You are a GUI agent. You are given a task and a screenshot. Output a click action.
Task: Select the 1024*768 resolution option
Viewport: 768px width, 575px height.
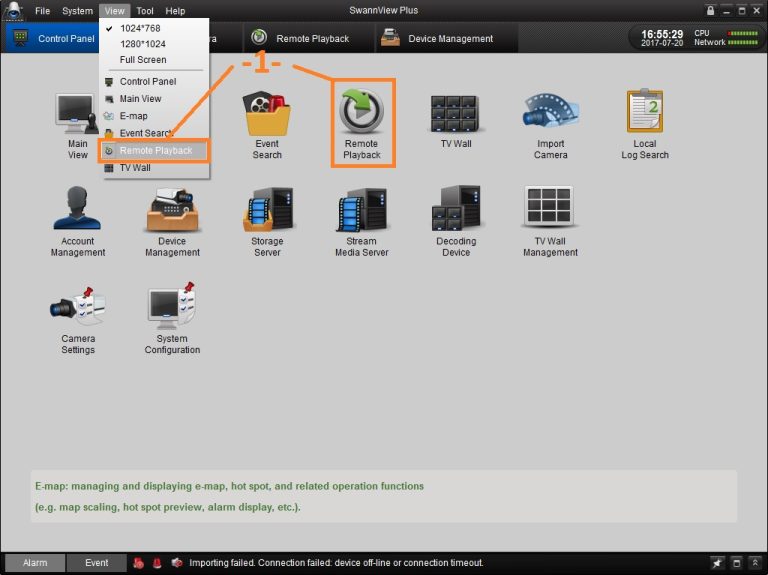(x=140, y=28)
